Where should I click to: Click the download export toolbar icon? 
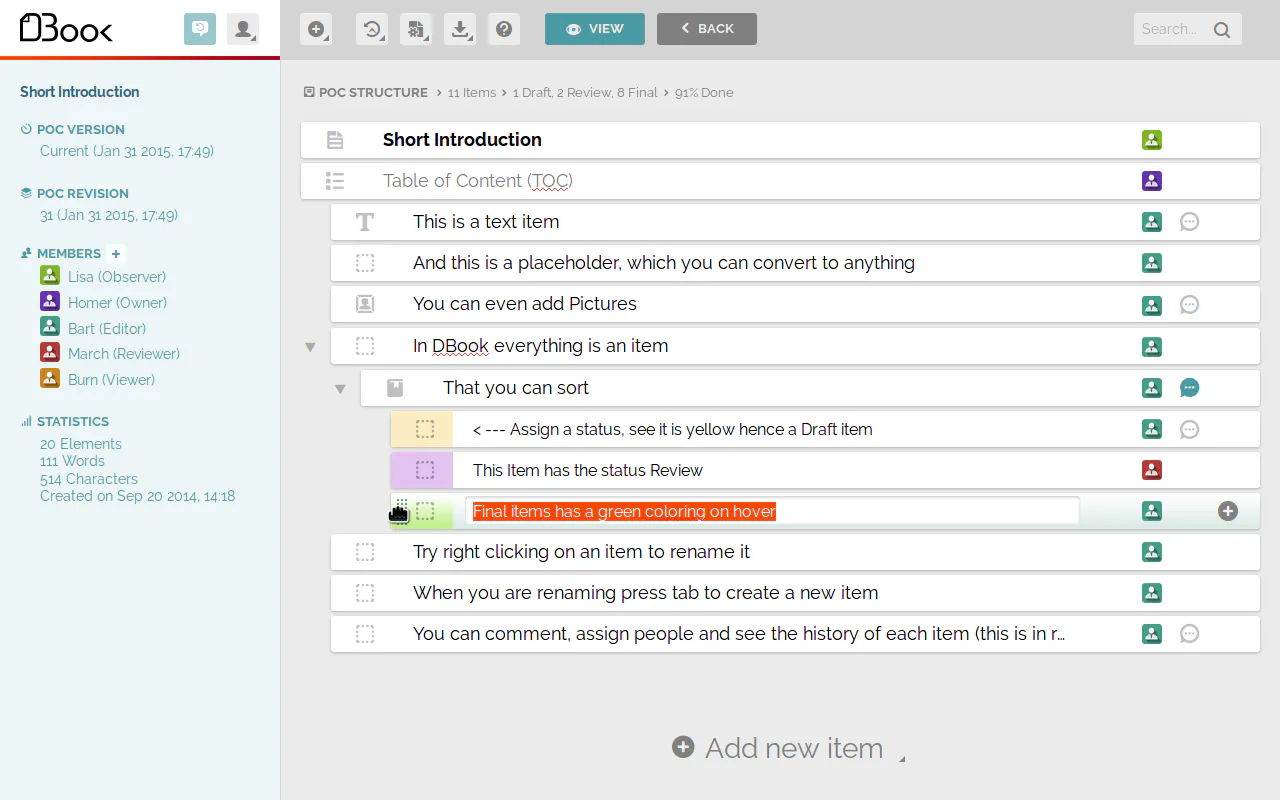tap(460, 29)
